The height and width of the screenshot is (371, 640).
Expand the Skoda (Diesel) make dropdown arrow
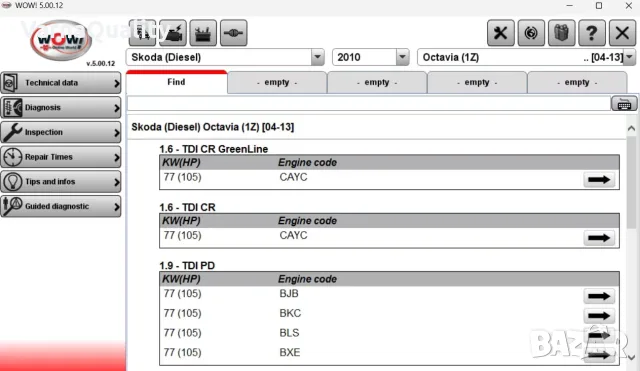click(318, 57)
